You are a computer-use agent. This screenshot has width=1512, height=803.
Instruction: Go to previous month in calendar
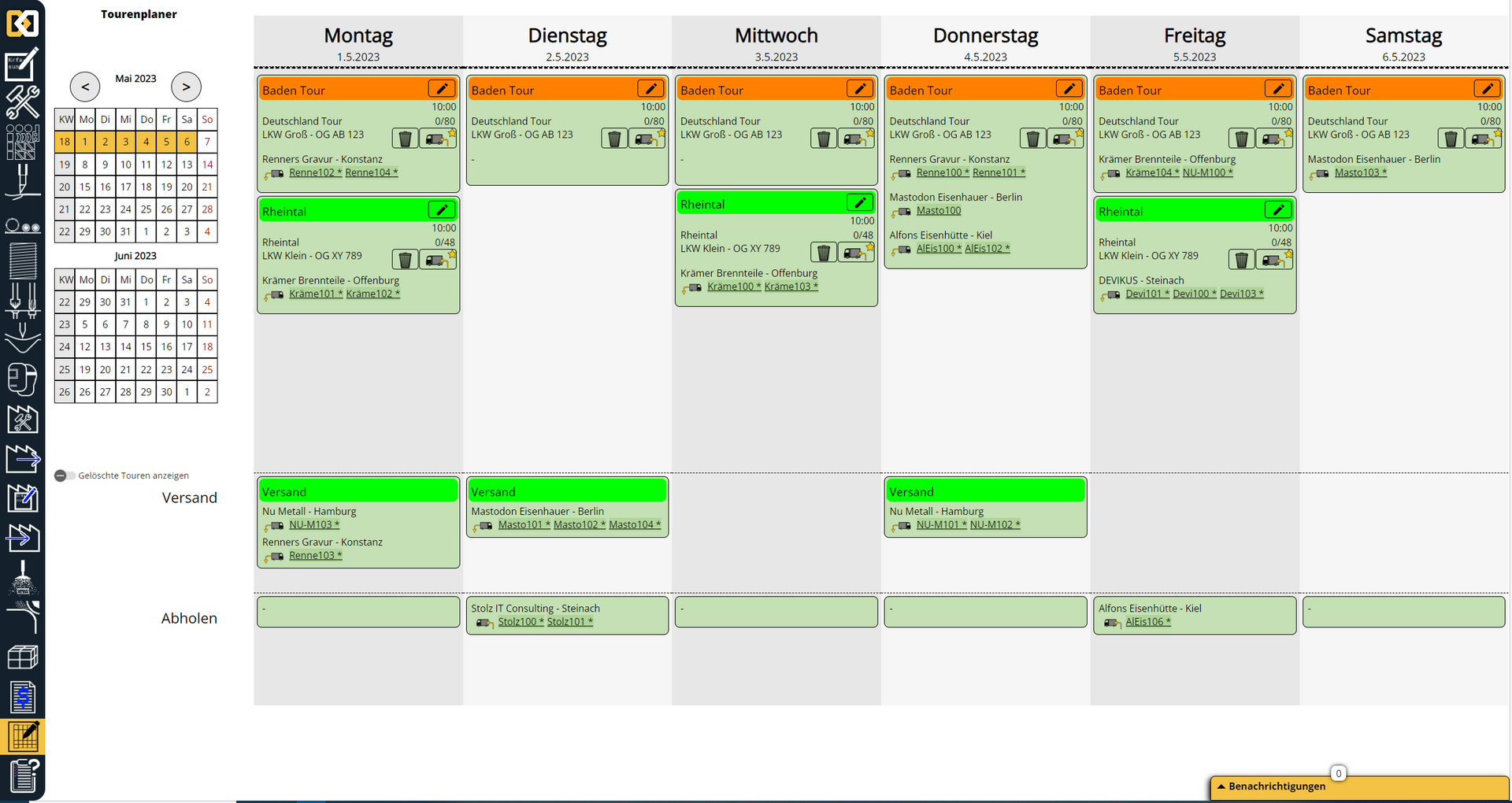click(85, 87)
